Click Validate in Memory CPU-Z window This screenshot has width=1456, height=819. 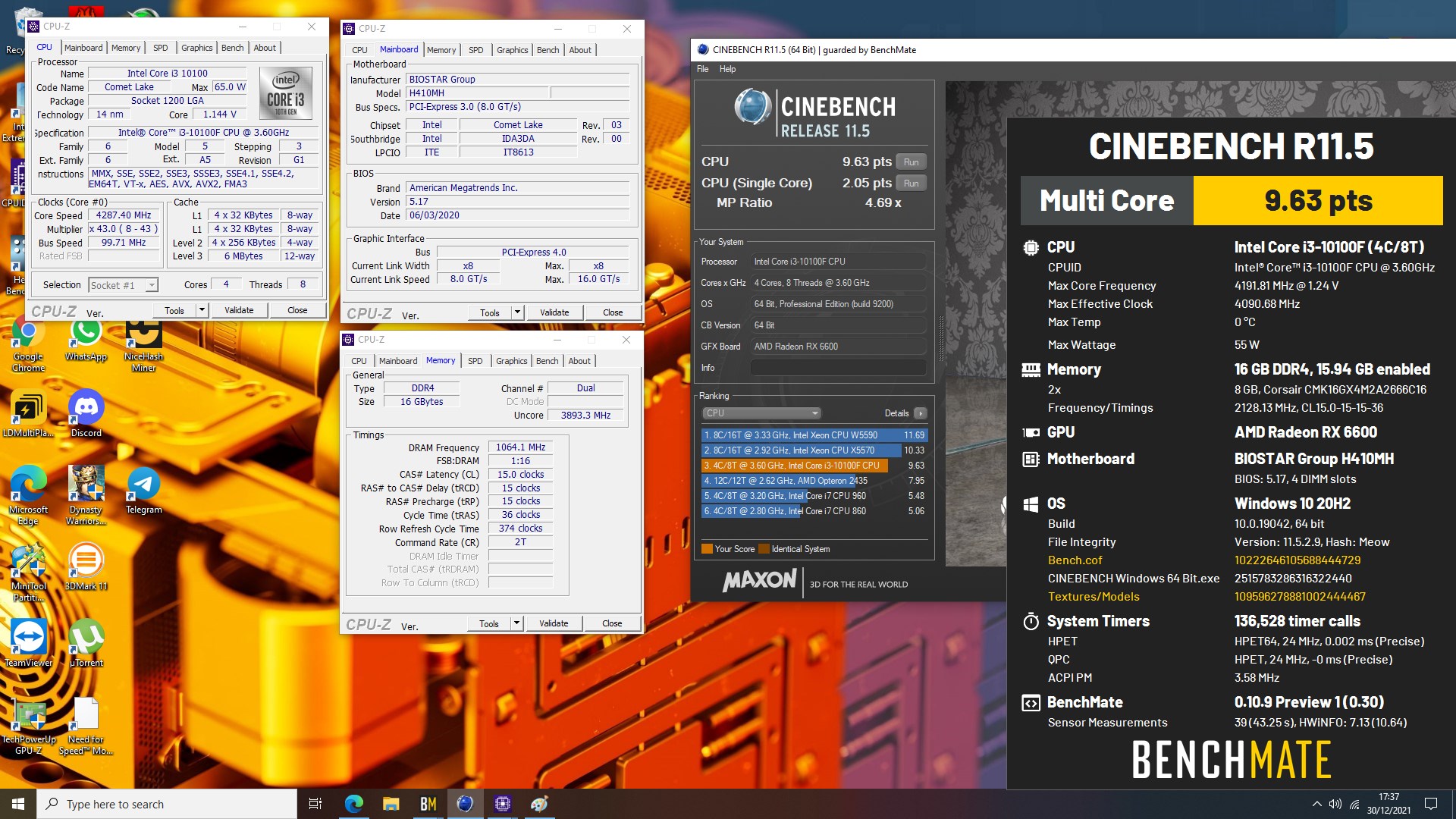[x=554, y=623]
